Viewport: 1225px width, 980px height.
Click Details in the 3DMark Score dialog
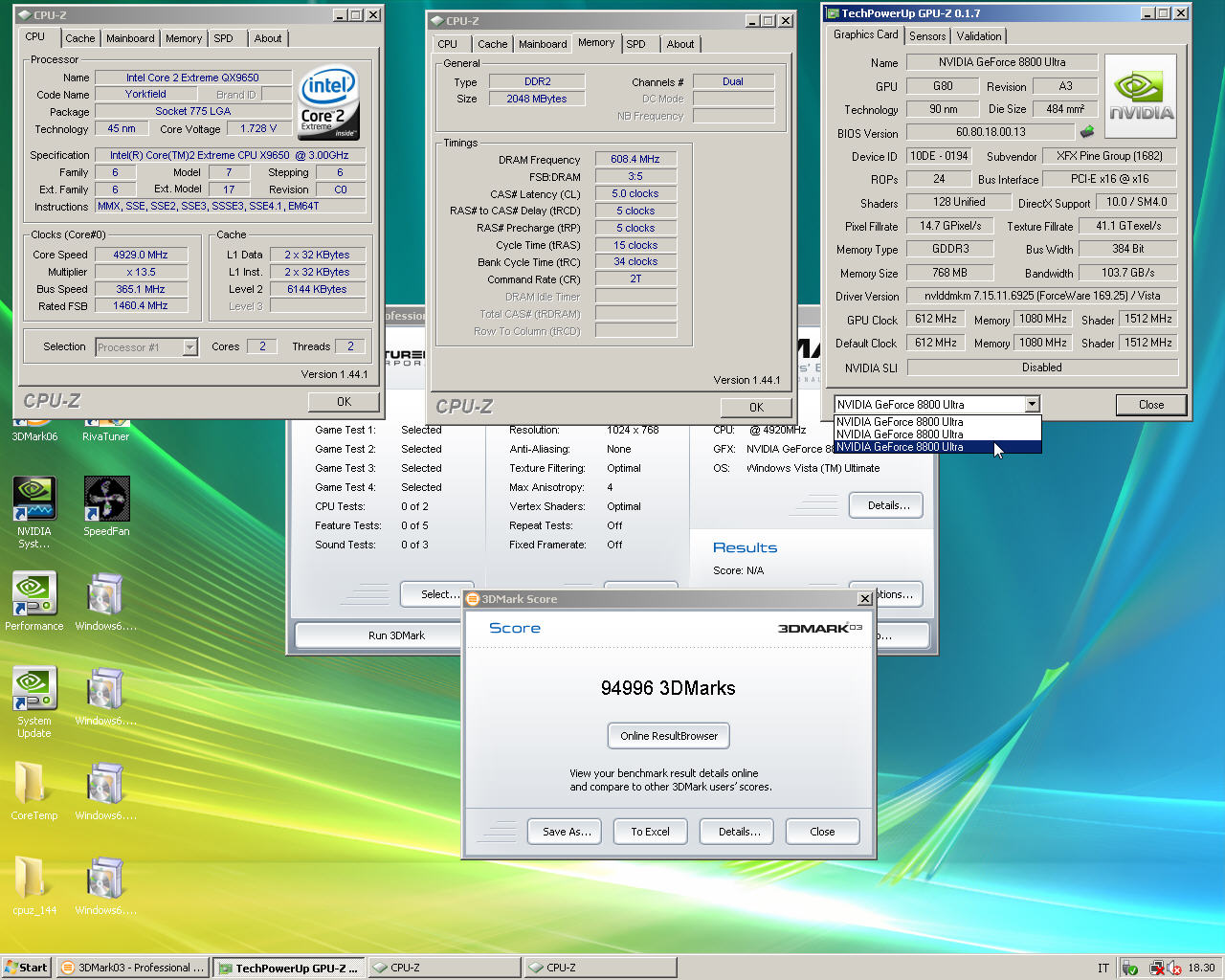point(737,832)
